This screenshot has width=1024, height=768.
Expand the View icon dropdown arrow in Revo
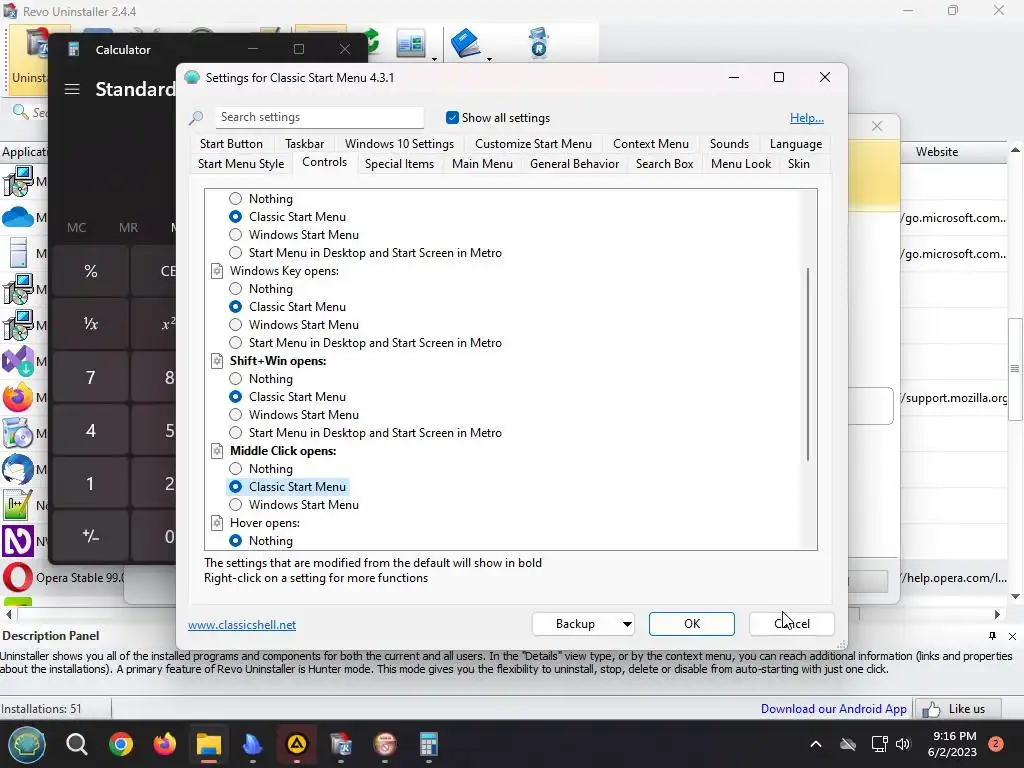pos(434,59)
